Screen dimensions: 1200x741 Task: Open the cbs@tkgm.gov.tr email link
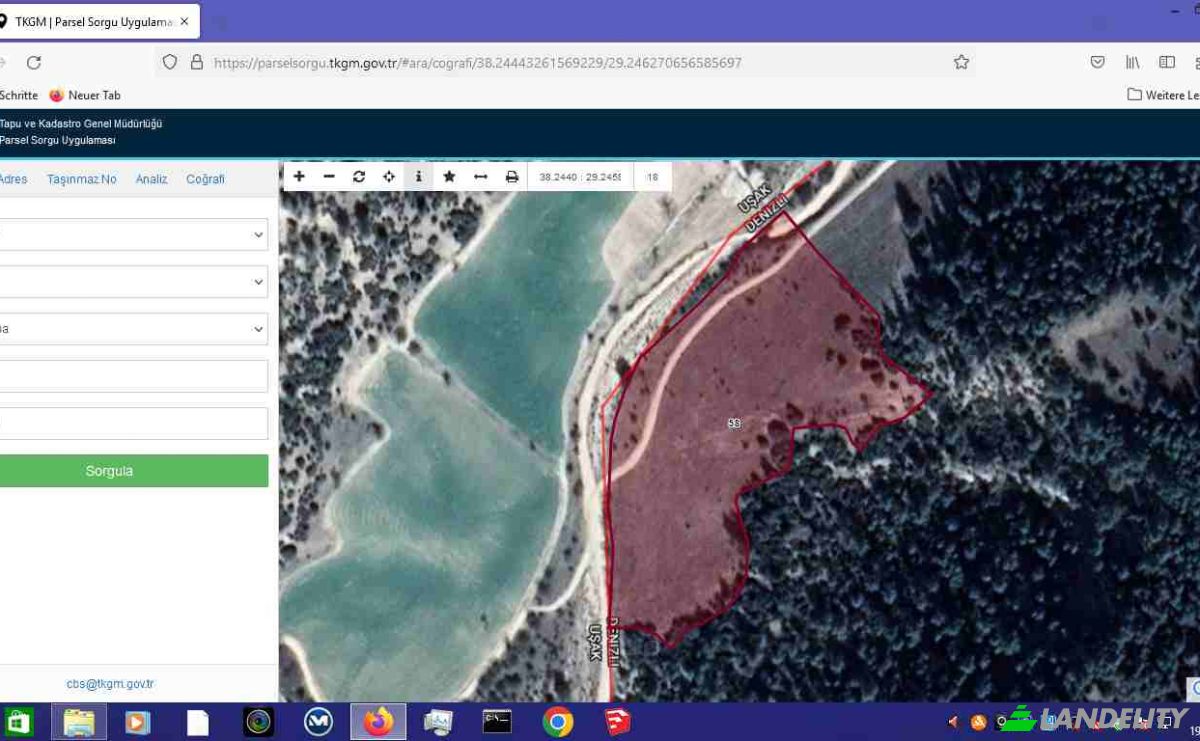click(110, 684)
